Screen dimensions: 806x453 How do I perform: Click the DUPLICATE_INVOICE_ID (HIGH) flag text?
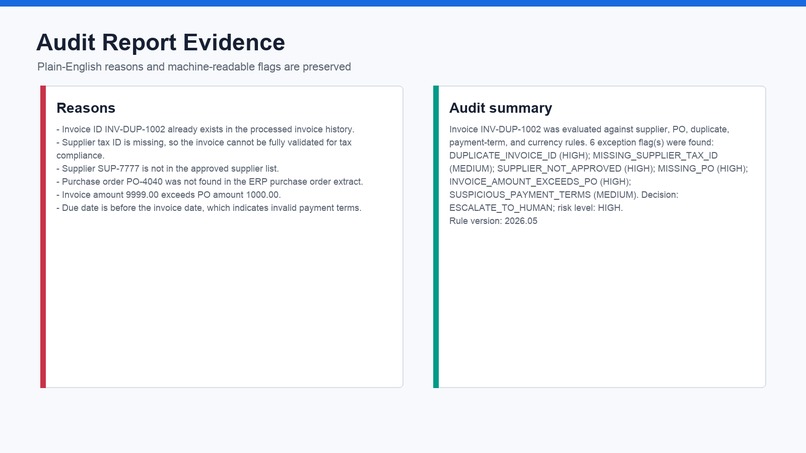519,155
